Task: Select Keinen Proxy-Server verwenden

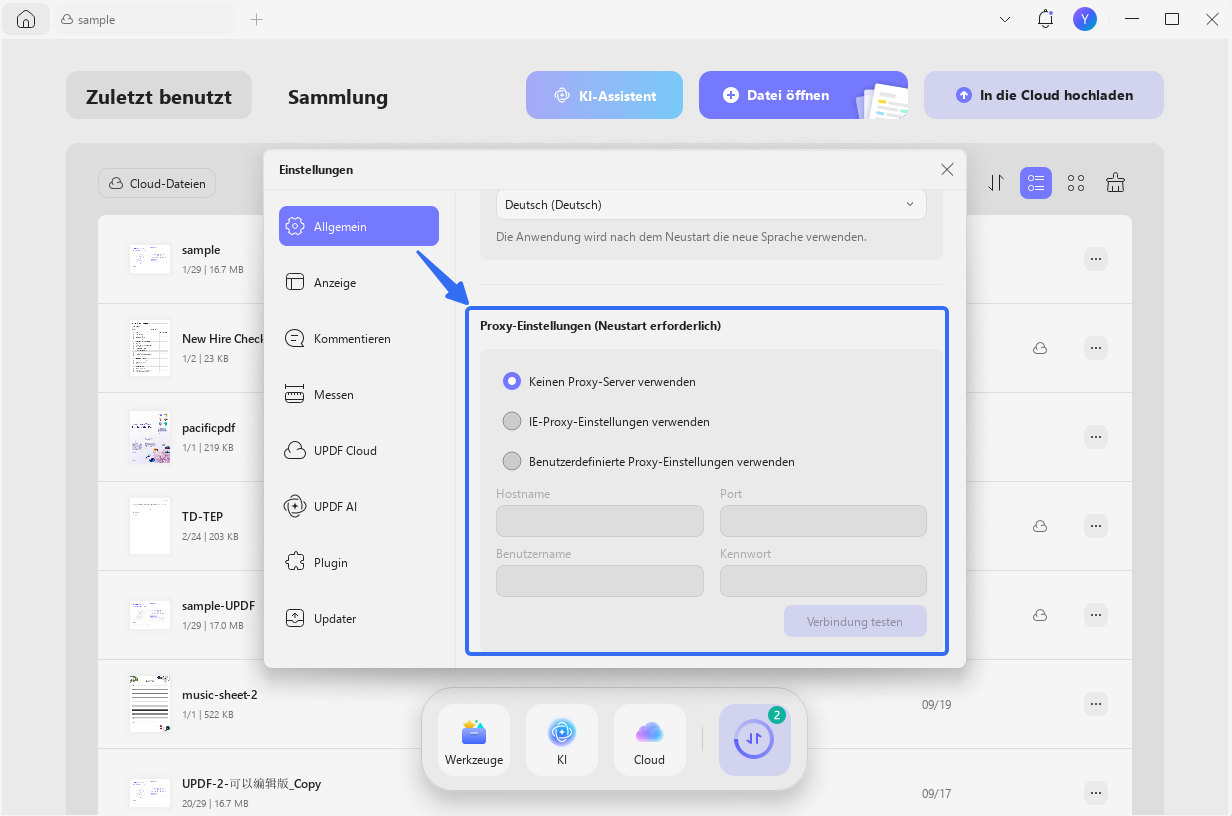Action: pos(512,381)
